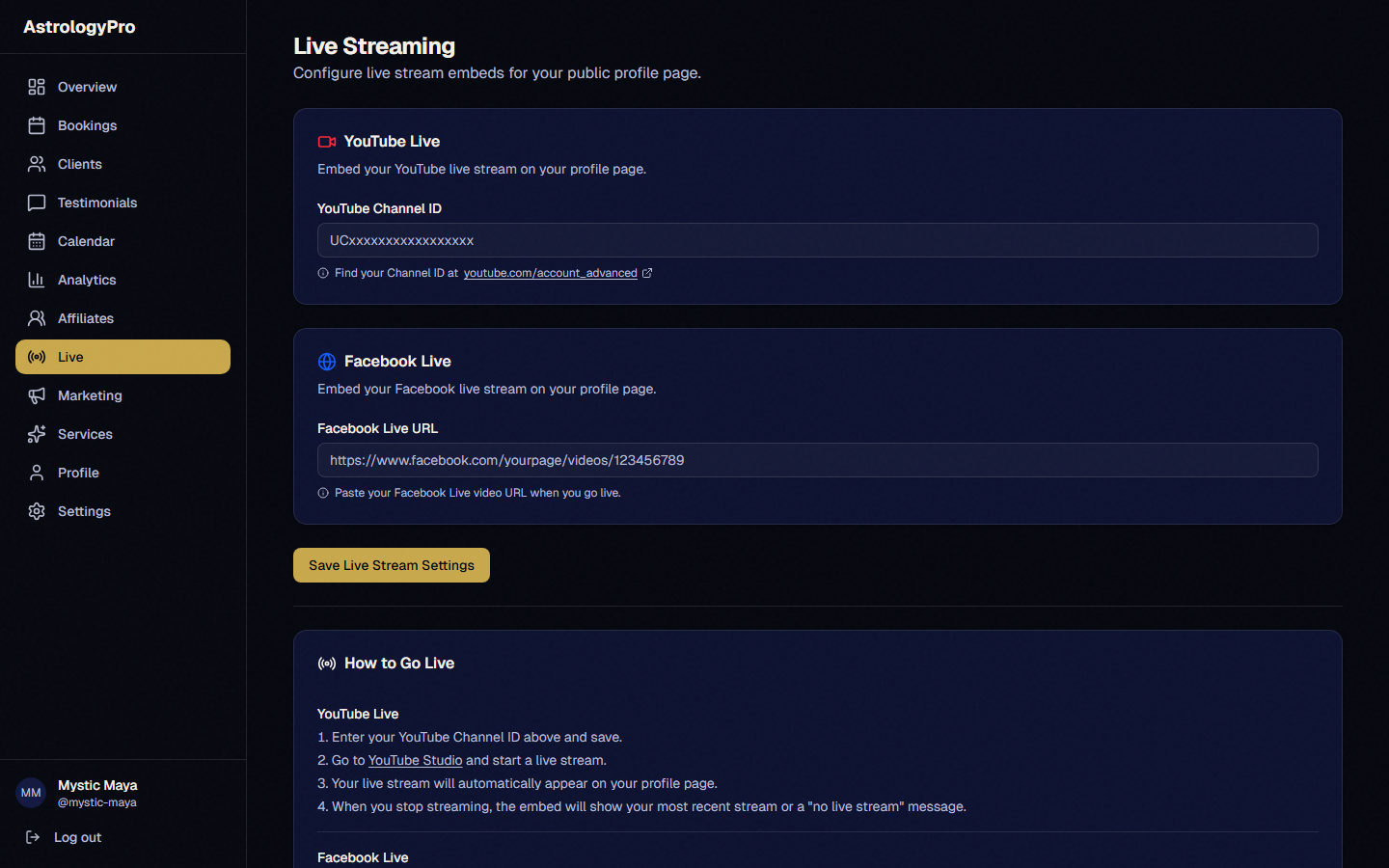
Task: Click Log out at the bottom
Action: click(77, 837)
